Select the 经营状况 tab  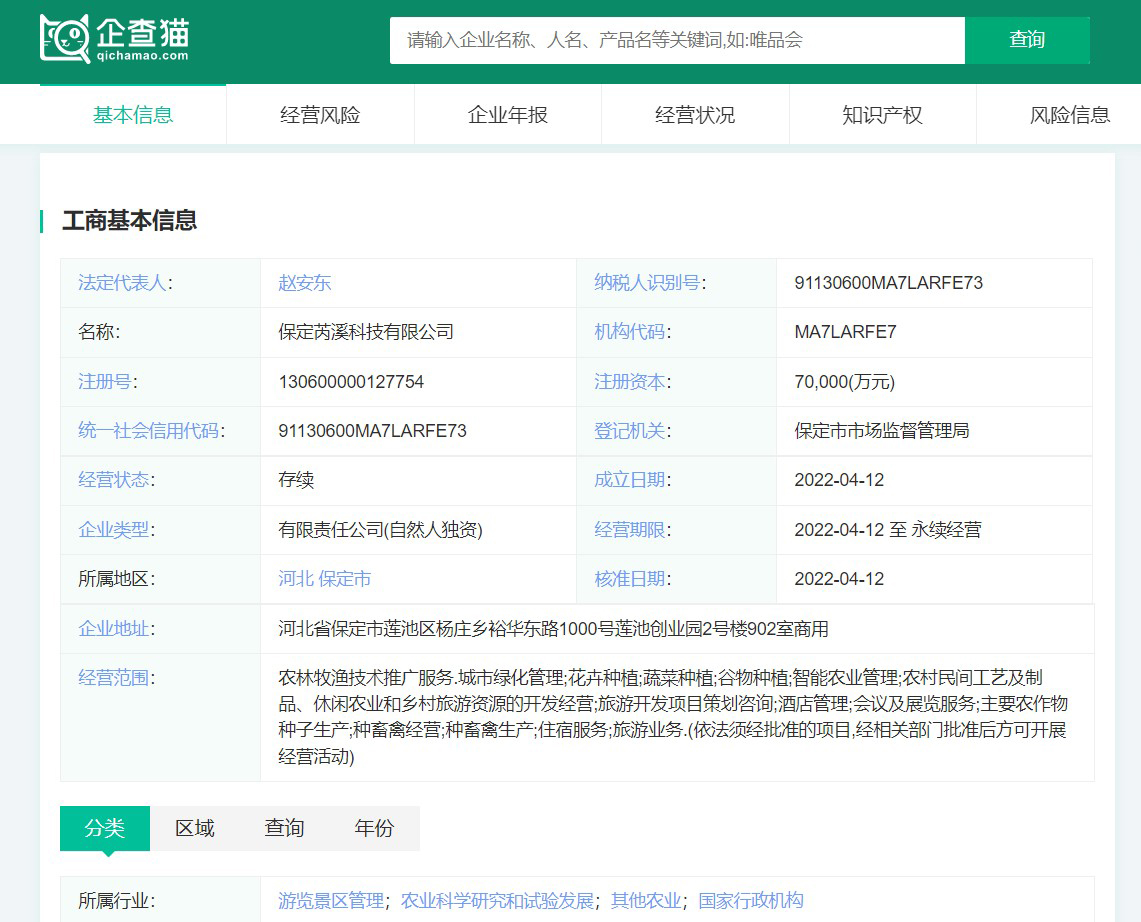[695, 115]
